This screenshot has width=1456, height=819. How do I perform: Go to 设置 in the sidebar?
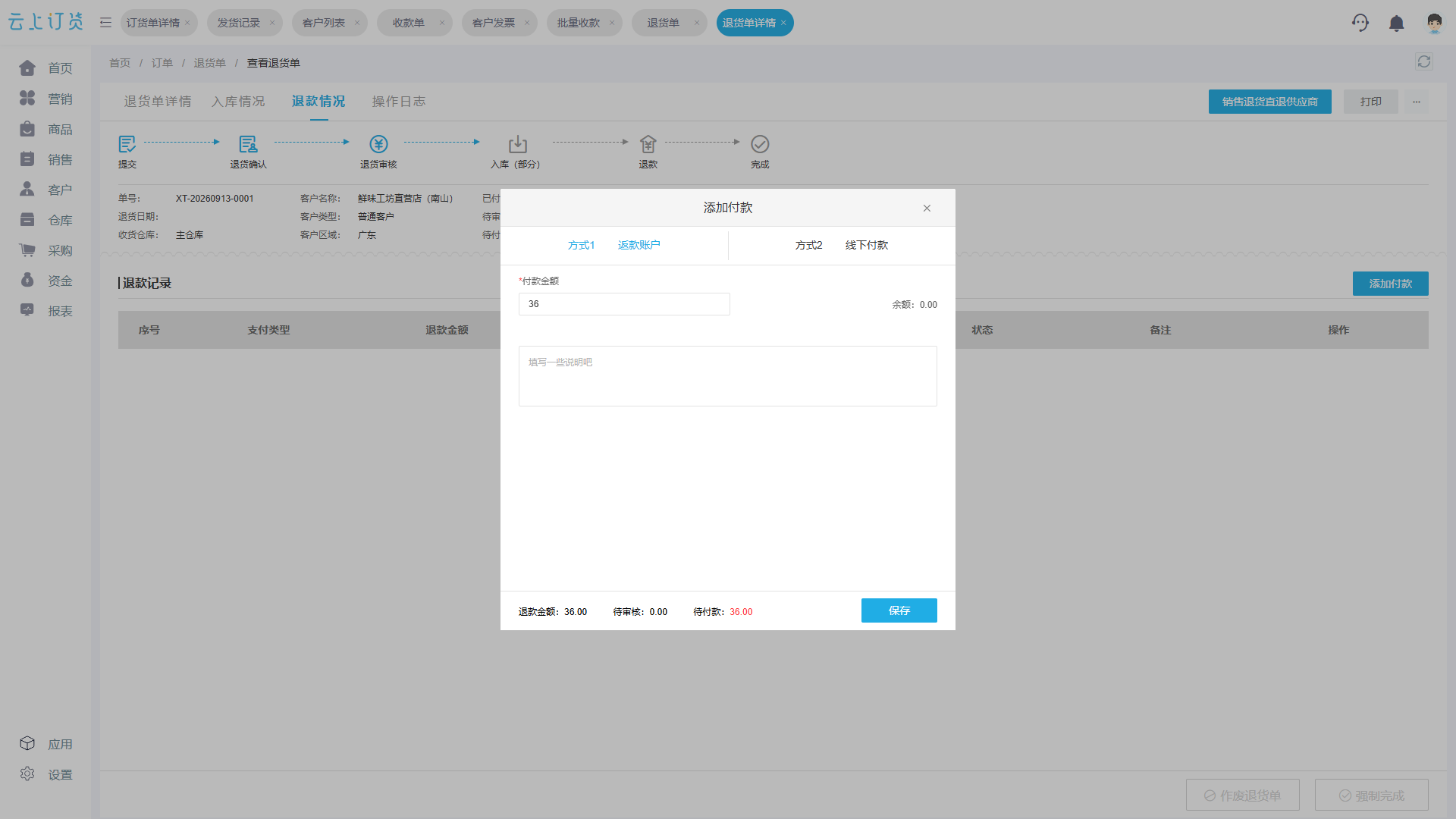45,774
